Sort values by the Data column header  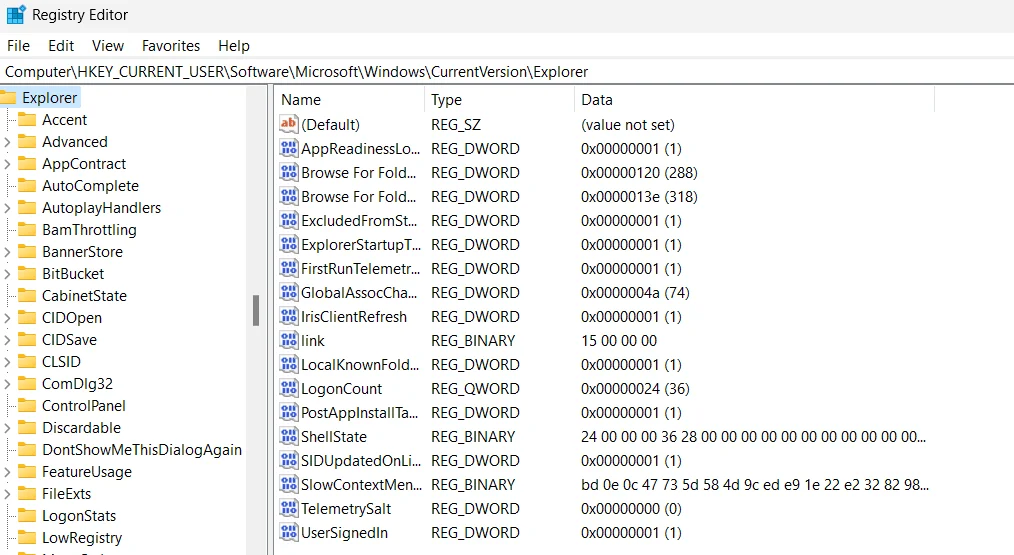point(754,100)
